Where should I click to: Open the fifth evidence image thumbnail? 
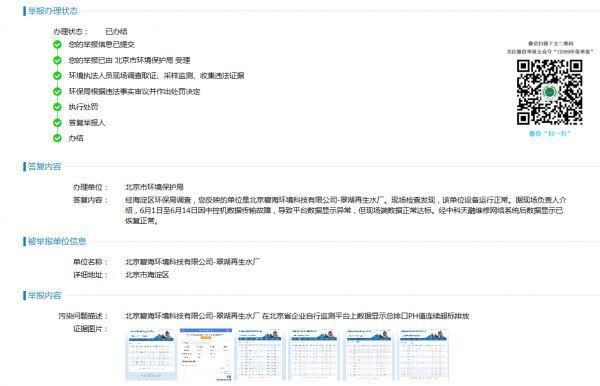click(368, 354)
